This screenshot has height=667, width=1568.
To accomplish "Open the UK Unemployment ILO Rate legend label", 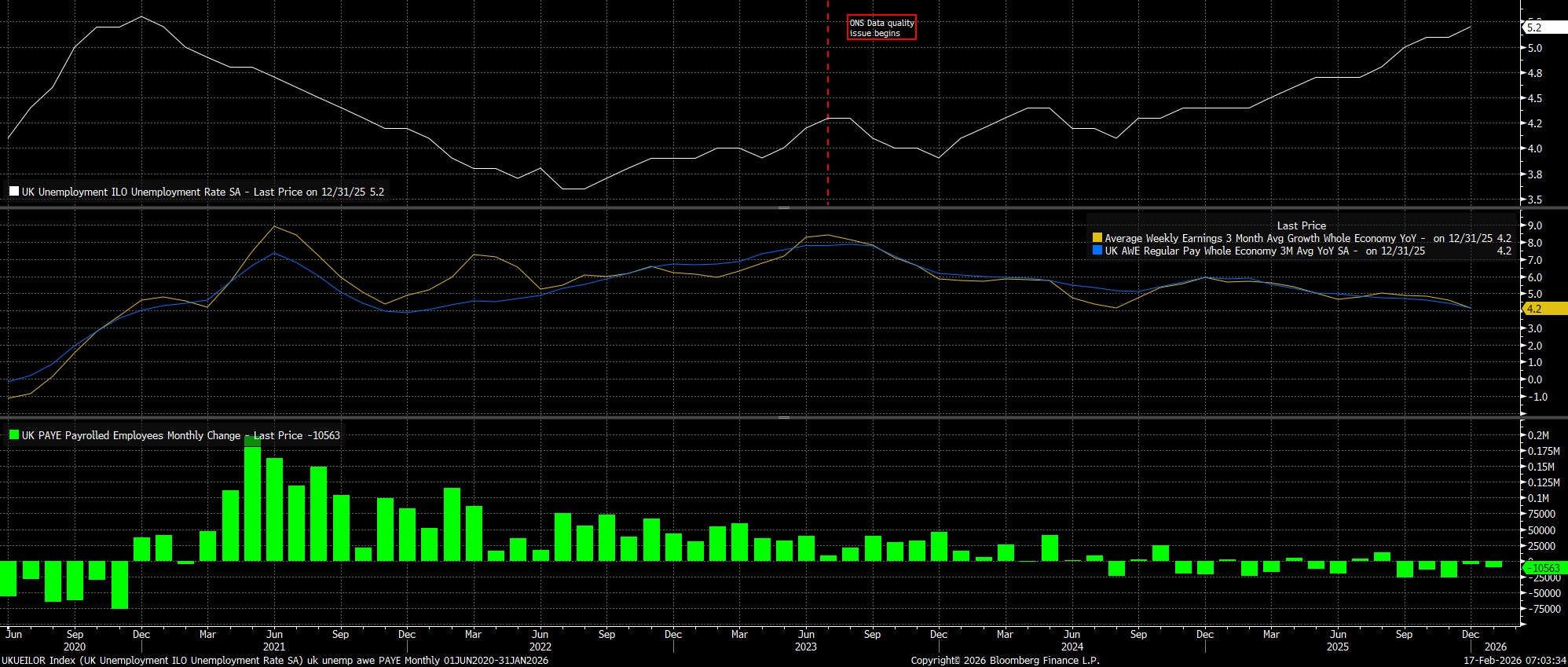I will (x=203, y=192).
